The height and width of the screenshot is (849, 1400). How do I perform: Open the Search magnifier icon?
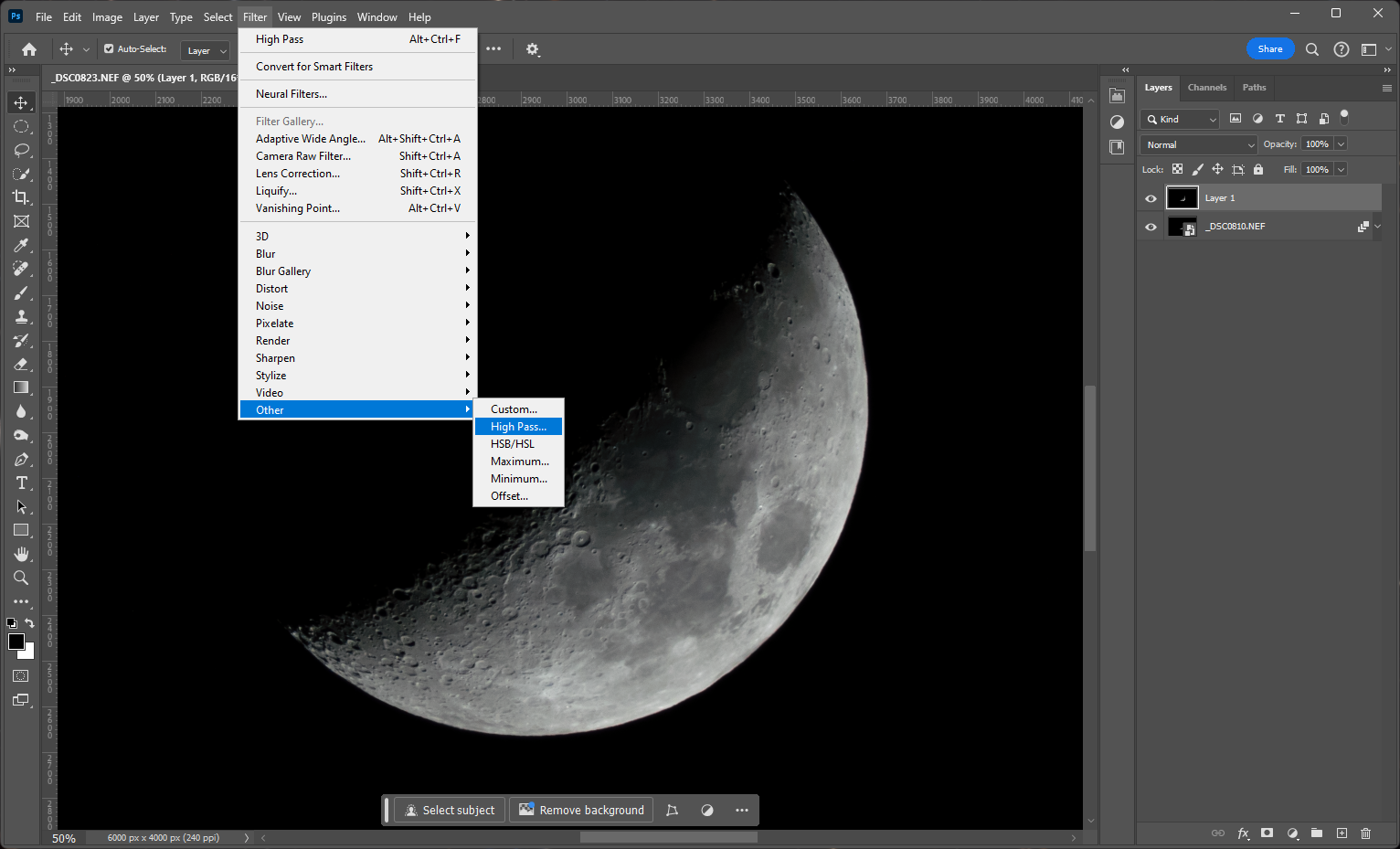1312,49
